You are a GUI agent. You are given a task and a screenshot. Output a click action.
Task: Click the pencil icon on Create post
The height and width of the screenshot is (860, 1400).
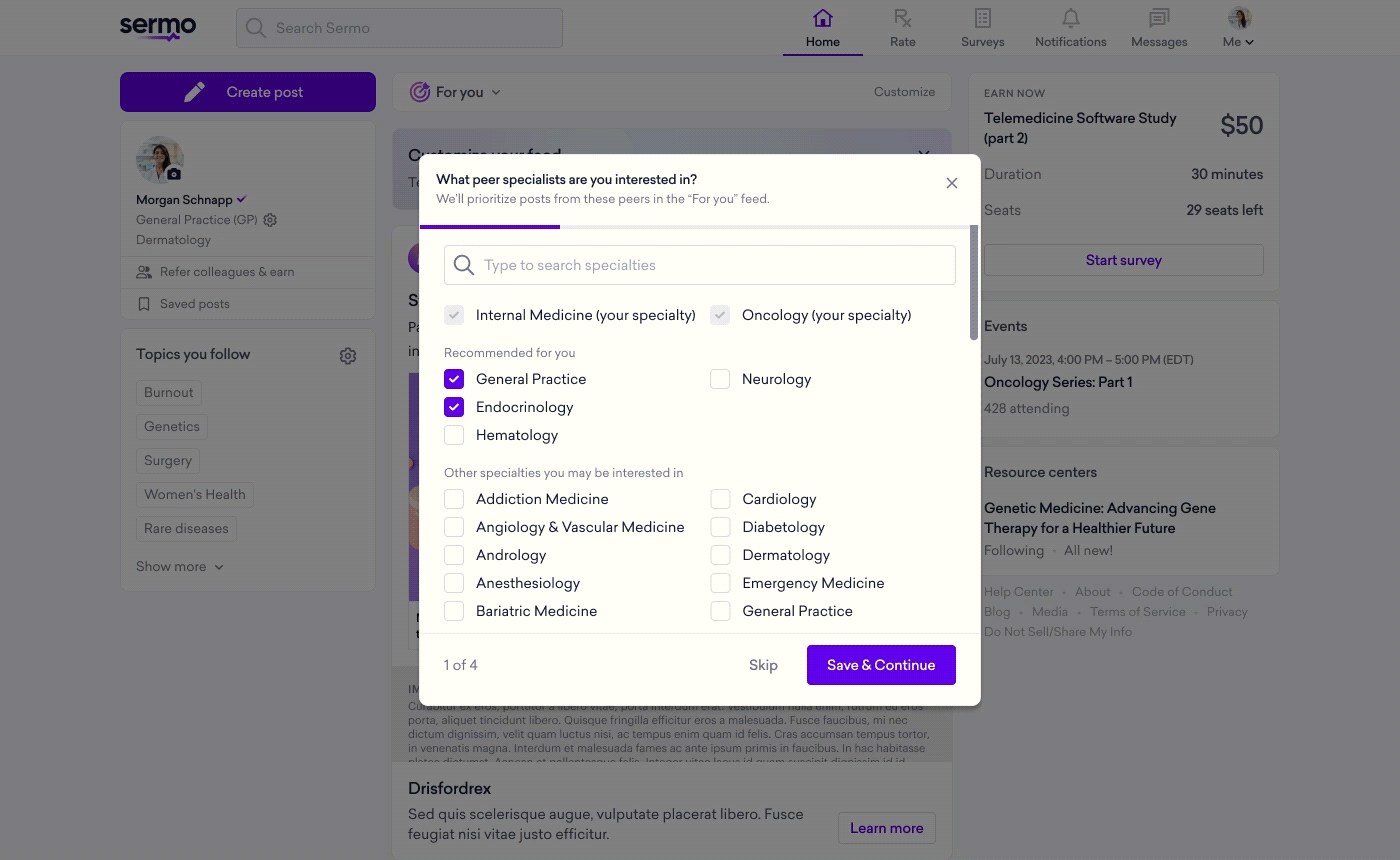(x=195, y=92)
